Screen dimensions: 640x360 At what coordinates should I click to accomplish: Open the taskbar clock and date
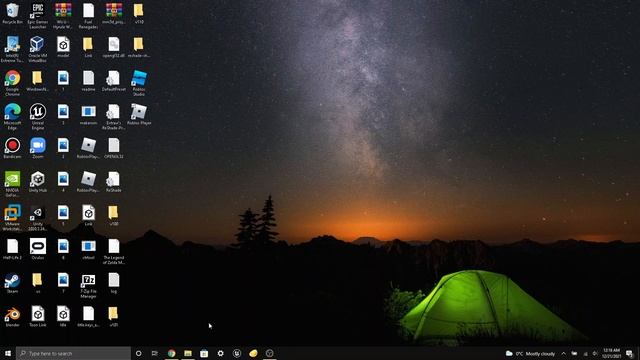click(611, 353)
